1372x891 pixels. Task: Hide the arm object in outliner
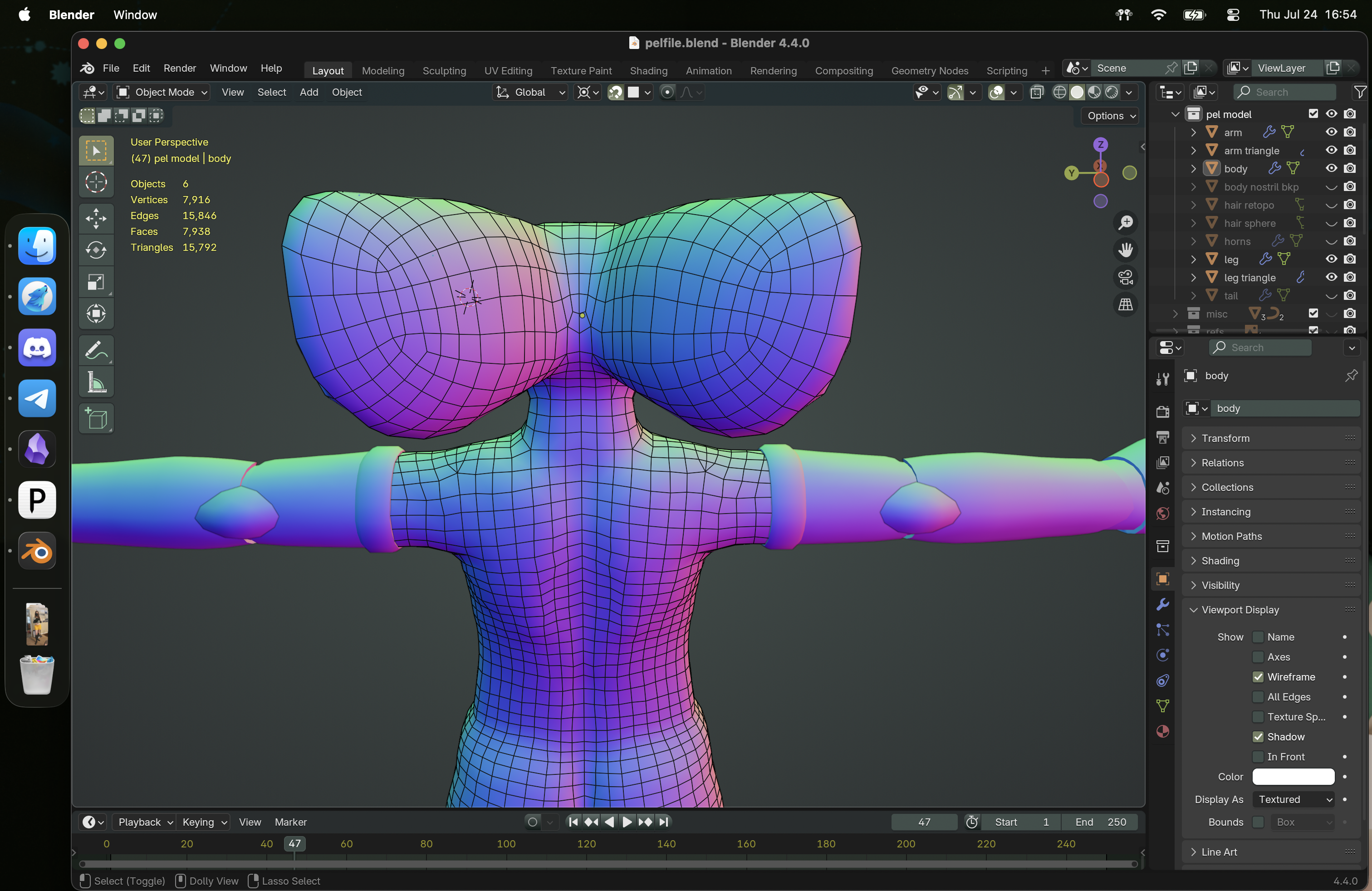click(1331, 132)
